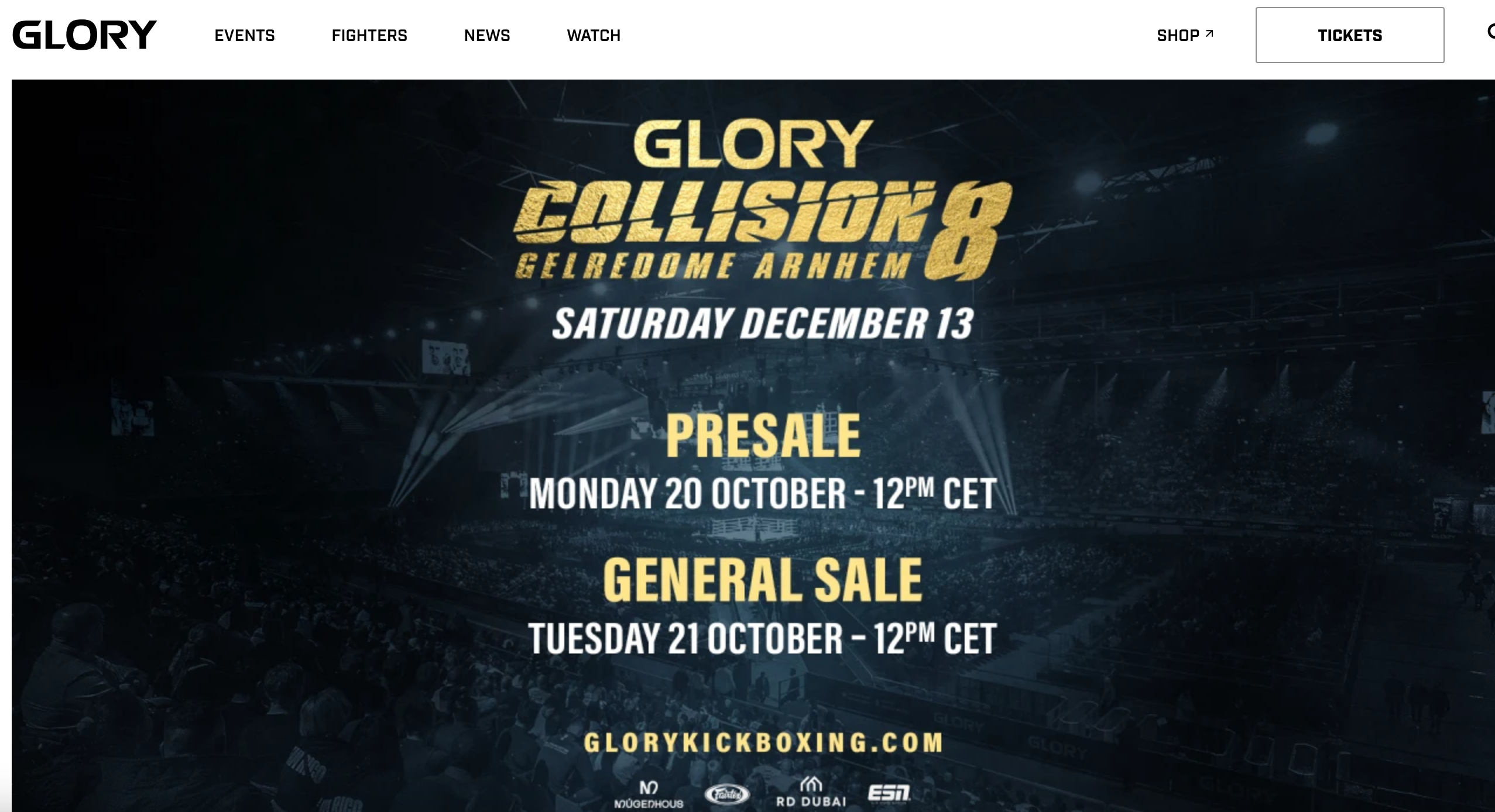The image size is (1495, 812).
Task: Click the GLORYKICKBOXING.COM text on the banner
Action: coord(763,743)
